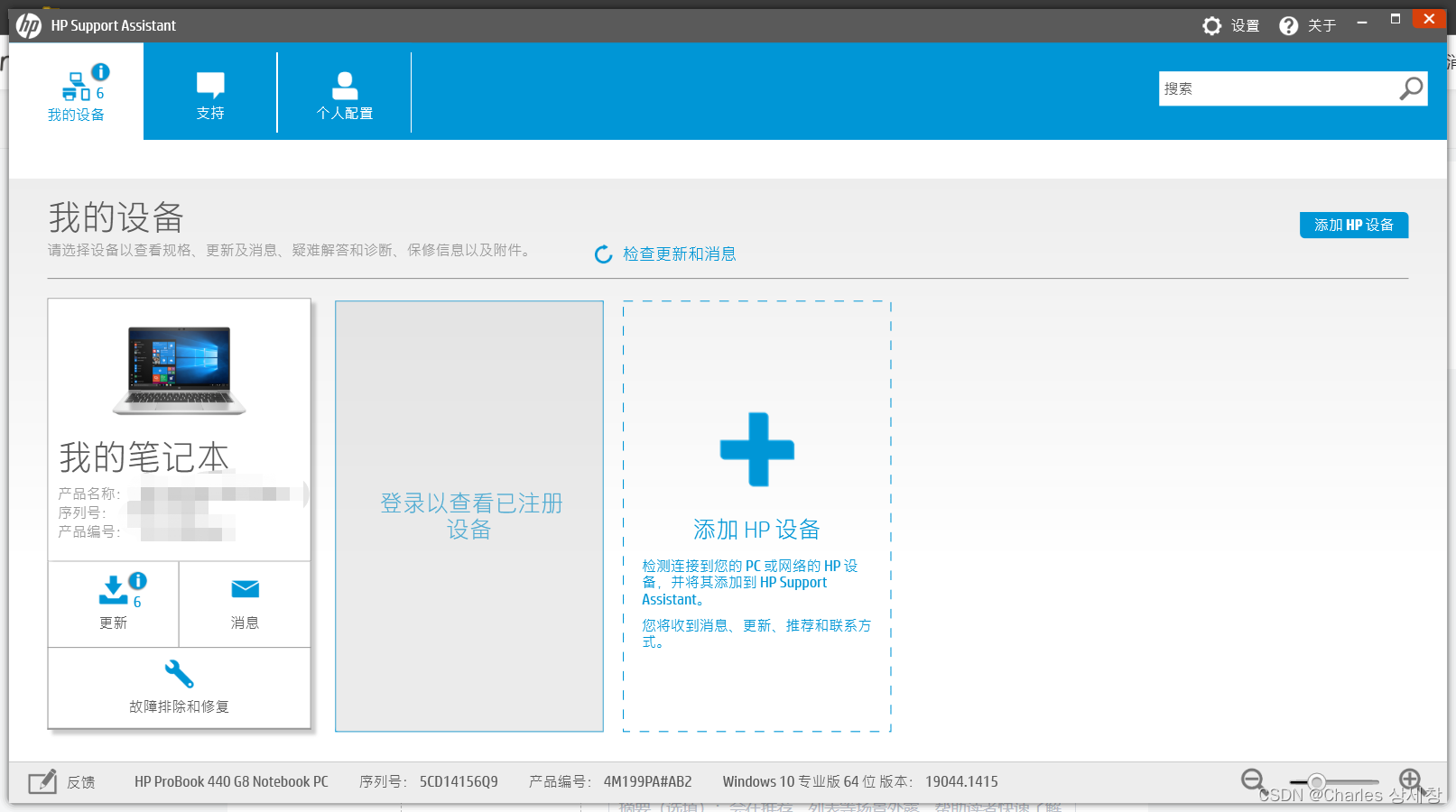Click the magnifier search icon
This screenshot has width=1456, height=812.
pyautogui.click(x=1411, y=88)
